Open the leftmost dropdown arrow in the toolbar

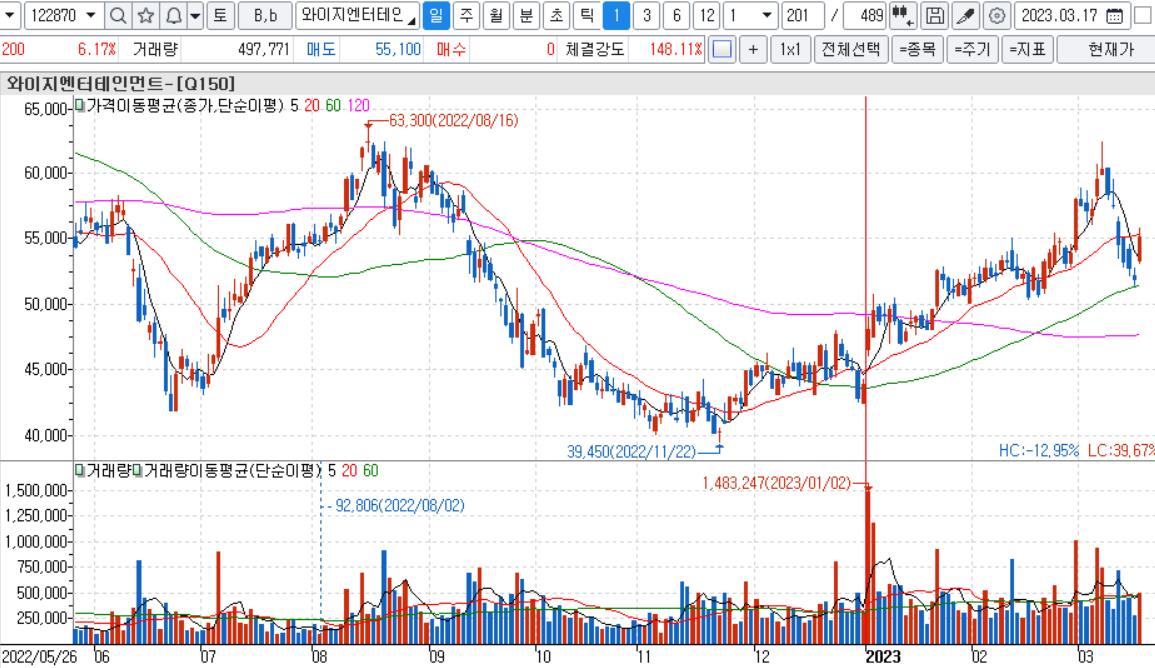pos(10,15)
